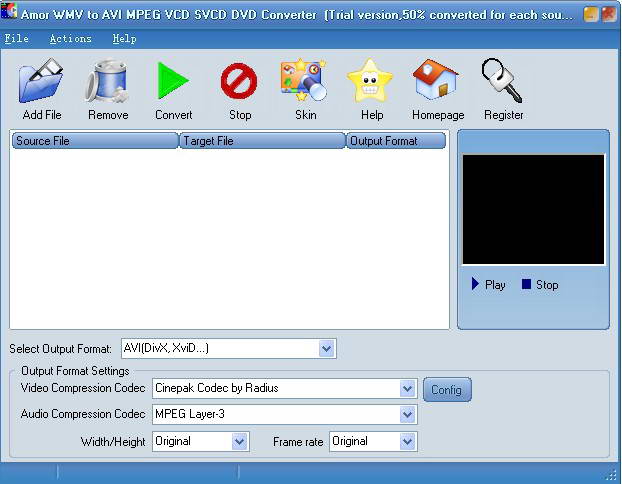622x484 pixels.
Task: Click the Remove trash can icon
Action: pos(107,81)
